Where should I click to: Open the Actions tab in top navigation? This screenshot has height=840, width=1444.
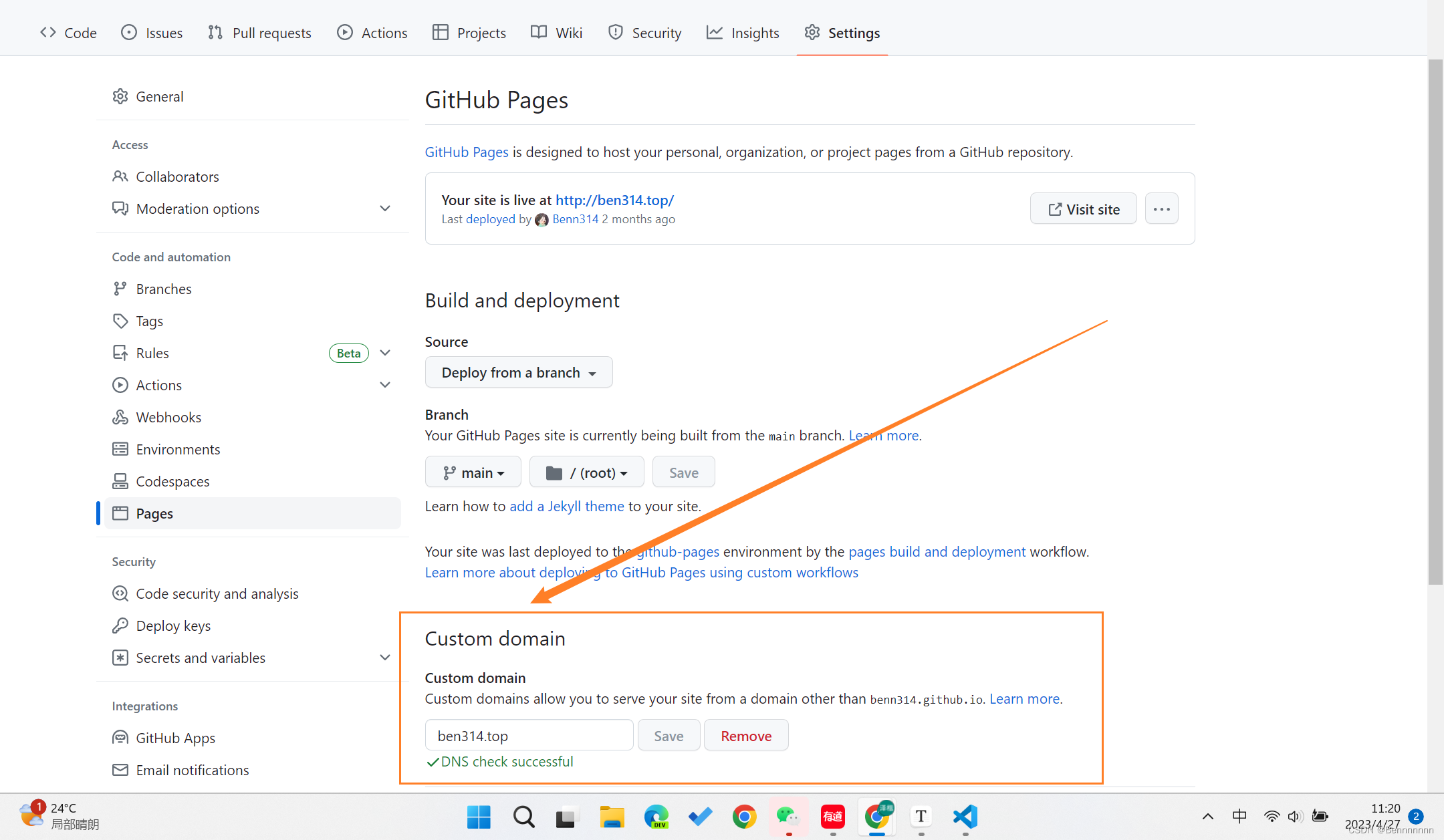(x=372, y=33)
